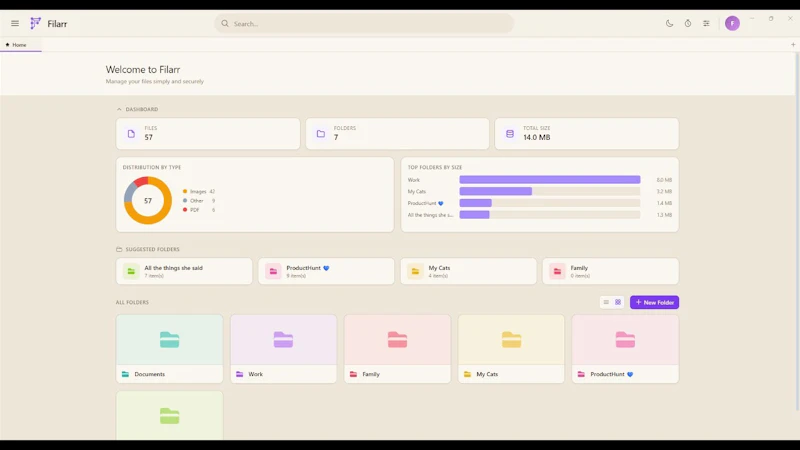Click the Documents label under folder card
This screenshot has width=800, height=450.
[x=149, y=374]
